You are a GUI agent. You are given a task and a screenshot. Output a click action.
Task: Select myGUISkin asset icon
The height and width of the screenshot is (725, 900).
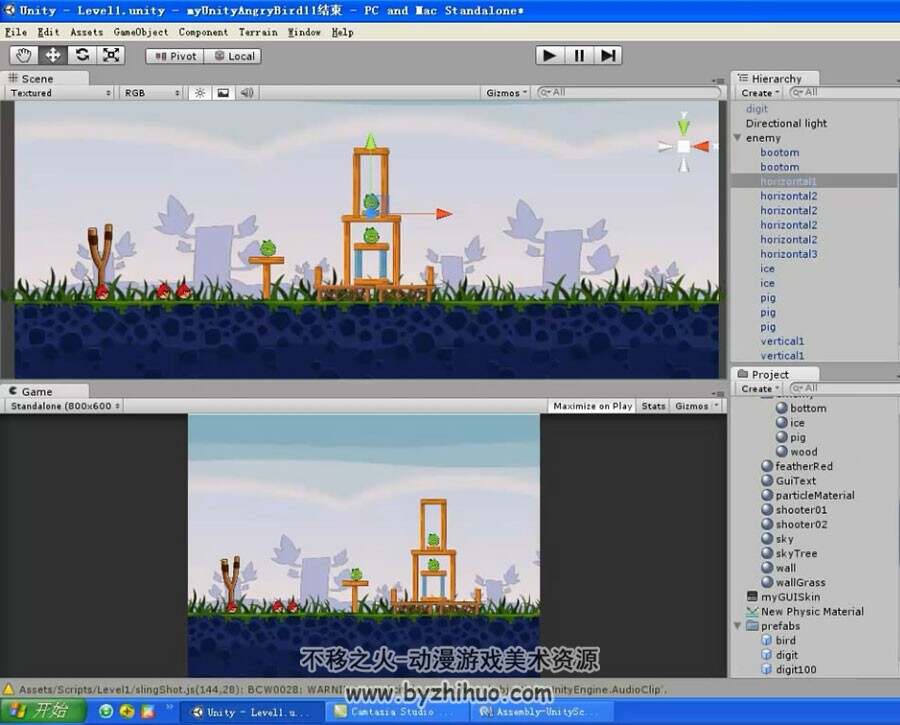click(x=752, y=596)
